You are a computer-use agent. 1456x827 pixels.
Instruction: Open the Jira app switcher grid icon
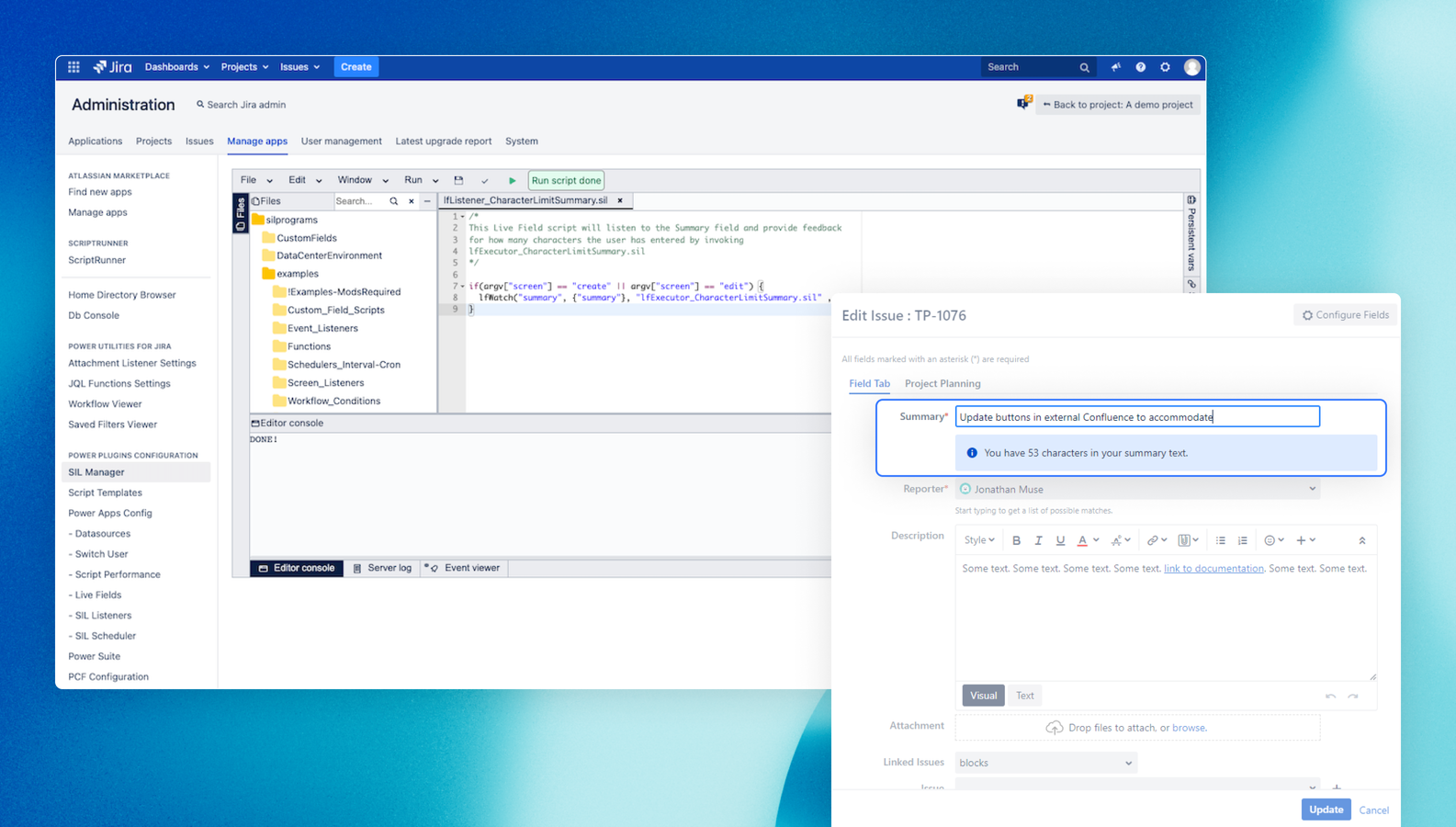click(x=73, y=67)
